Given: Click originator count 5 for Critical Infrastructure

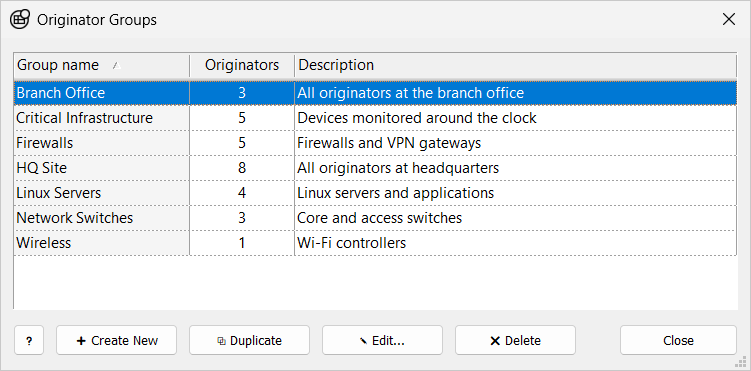Looking at the screenshot, I should click(x=242, y=118).
